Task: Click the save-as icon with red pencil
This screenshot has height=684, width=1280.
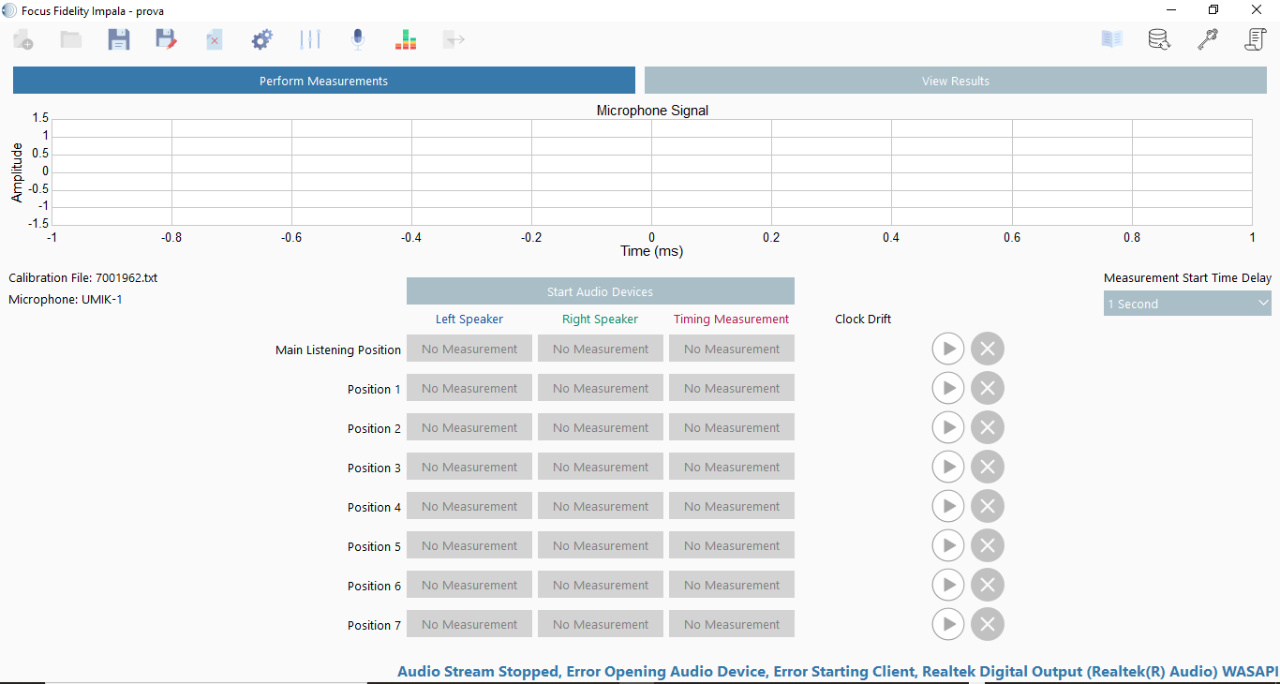Action: [x=166, y=40]
